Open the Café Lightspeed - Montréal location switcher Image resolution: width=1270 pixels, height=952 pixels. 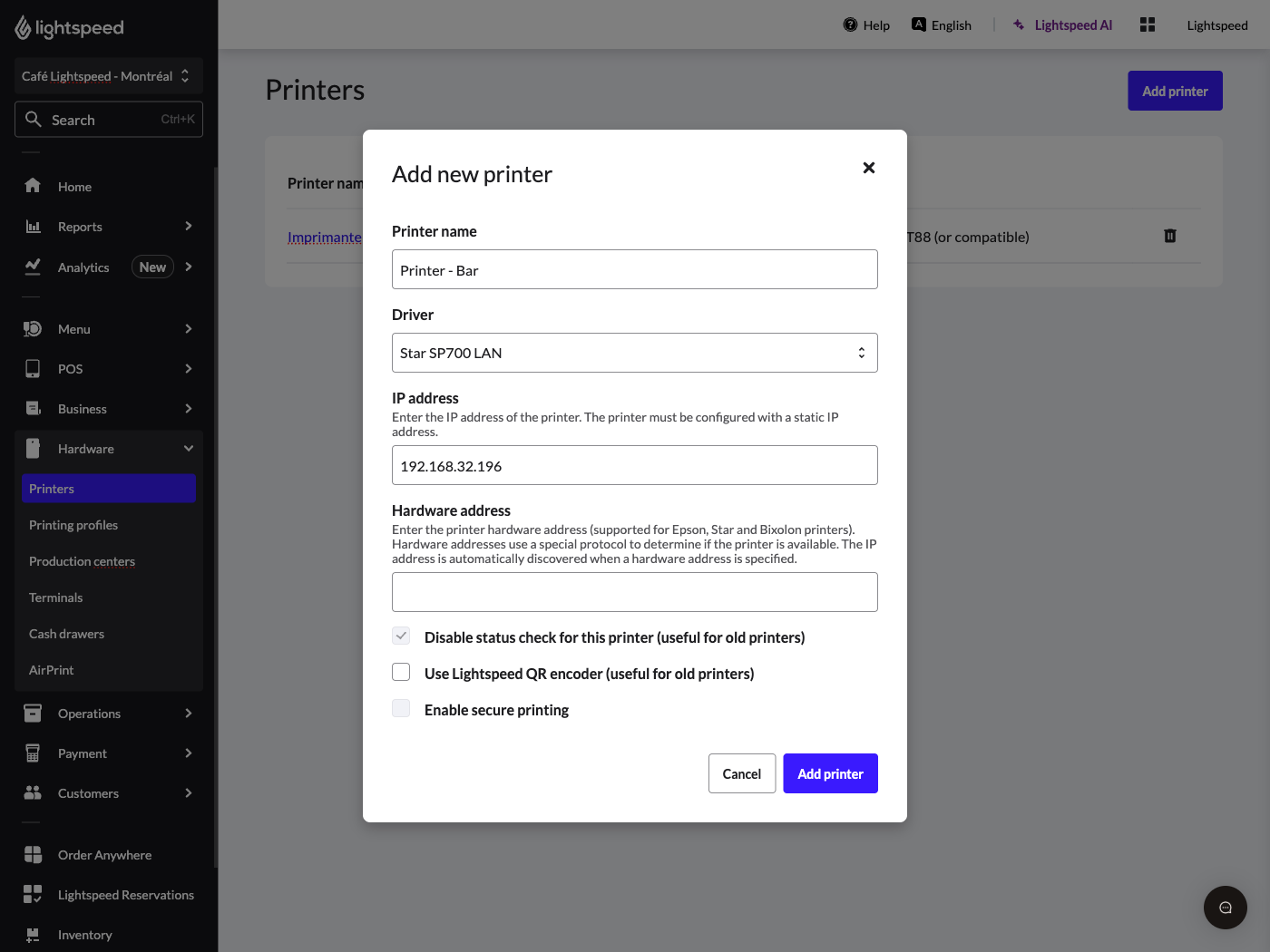pyautogui.click(x=108, y=76)
